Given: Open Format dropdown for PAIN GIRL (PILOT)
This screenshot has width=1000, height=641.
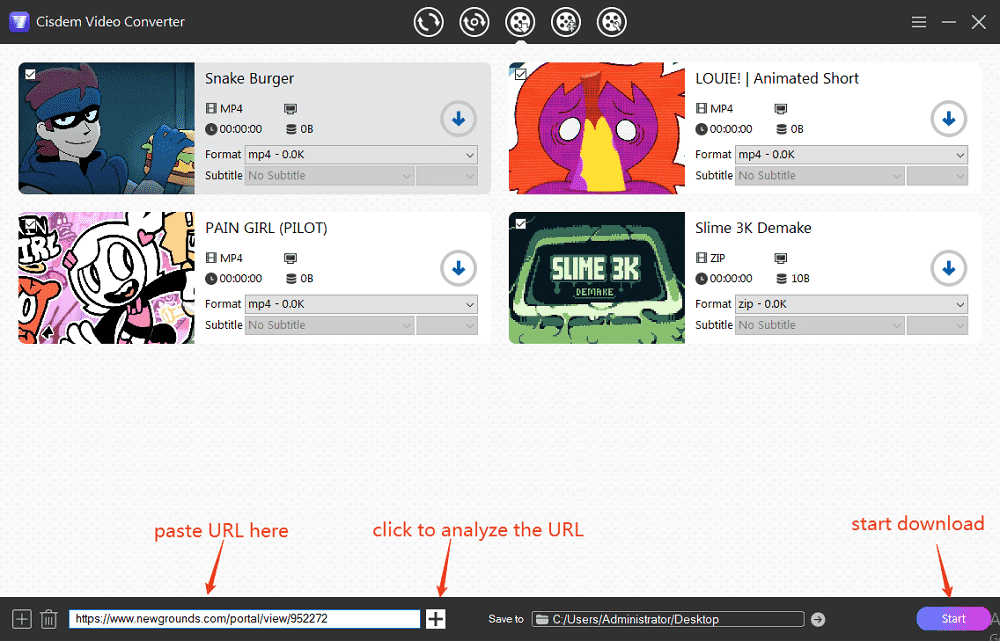Looking at the screenshot, I should coord(361,304).
